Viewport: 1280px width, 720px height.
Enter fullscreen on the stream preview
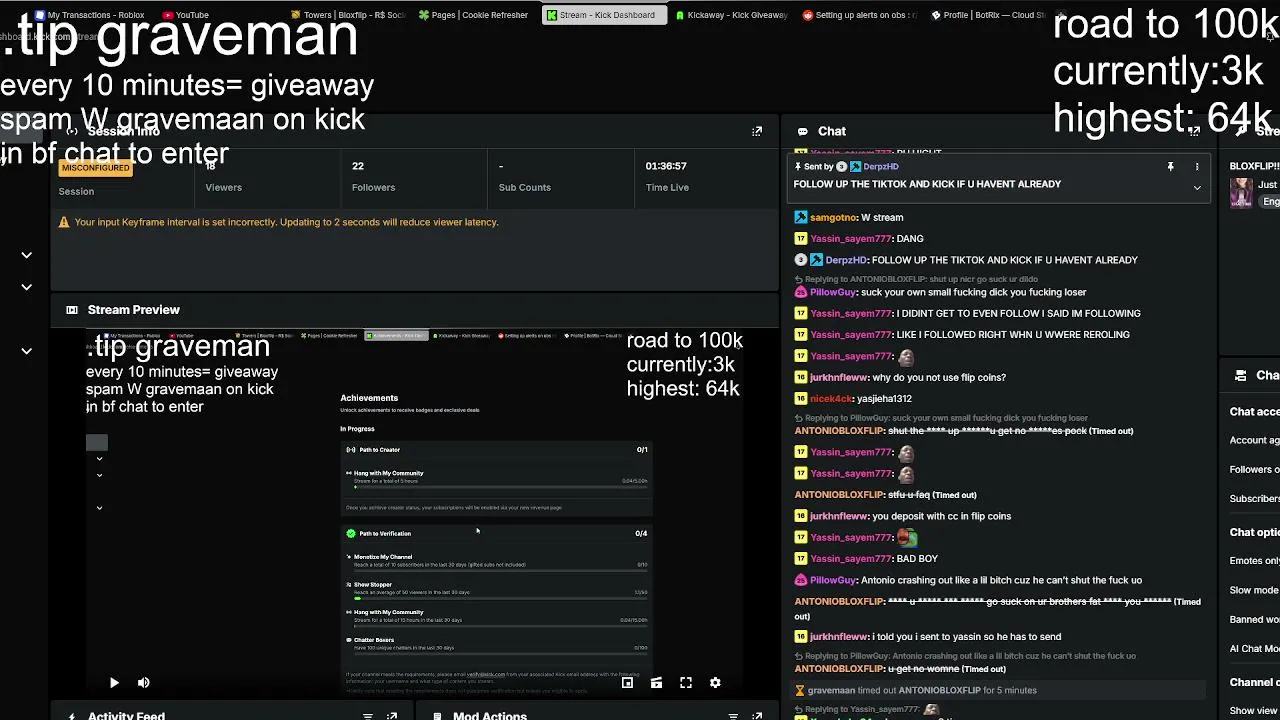click(x=686, y=683)
